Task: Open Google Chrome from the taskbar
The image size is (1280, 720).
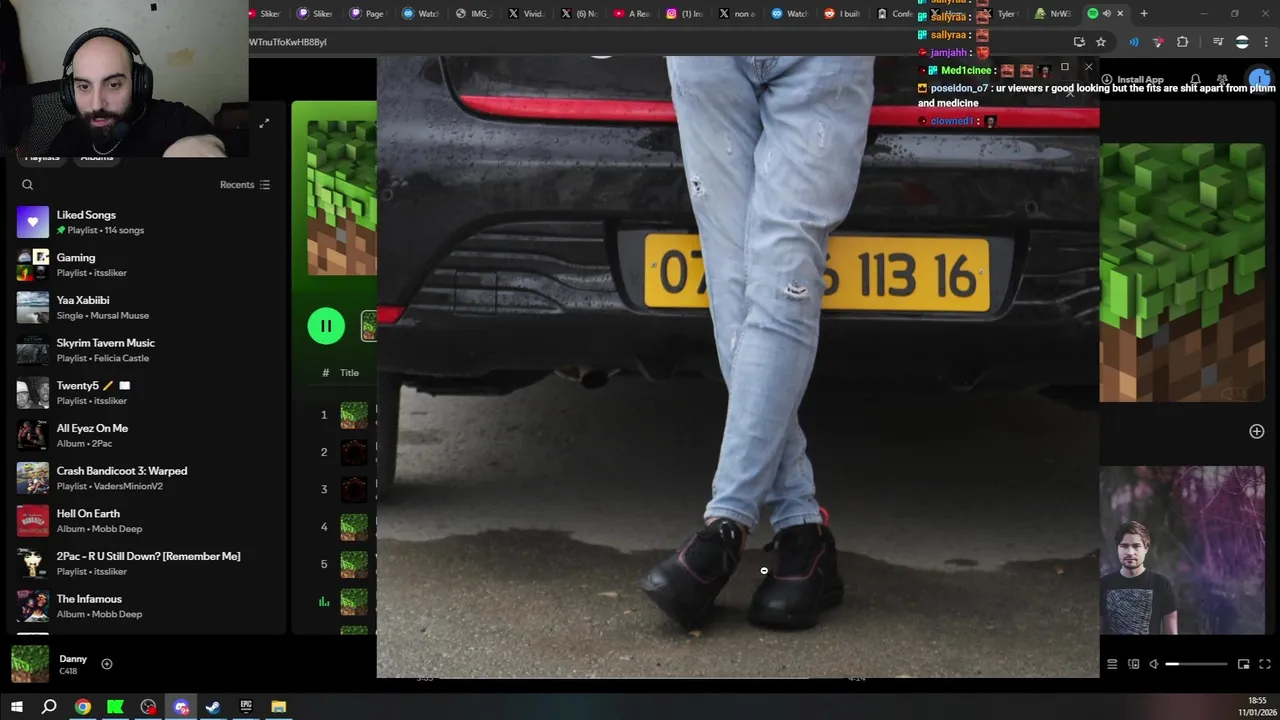Action: 83,707
